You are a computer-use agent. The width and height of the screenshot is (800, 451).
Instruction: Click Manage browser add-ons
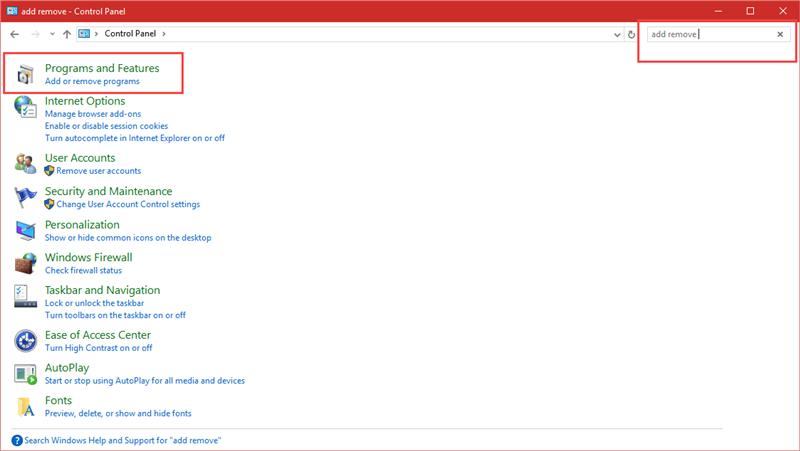(93, 114)
